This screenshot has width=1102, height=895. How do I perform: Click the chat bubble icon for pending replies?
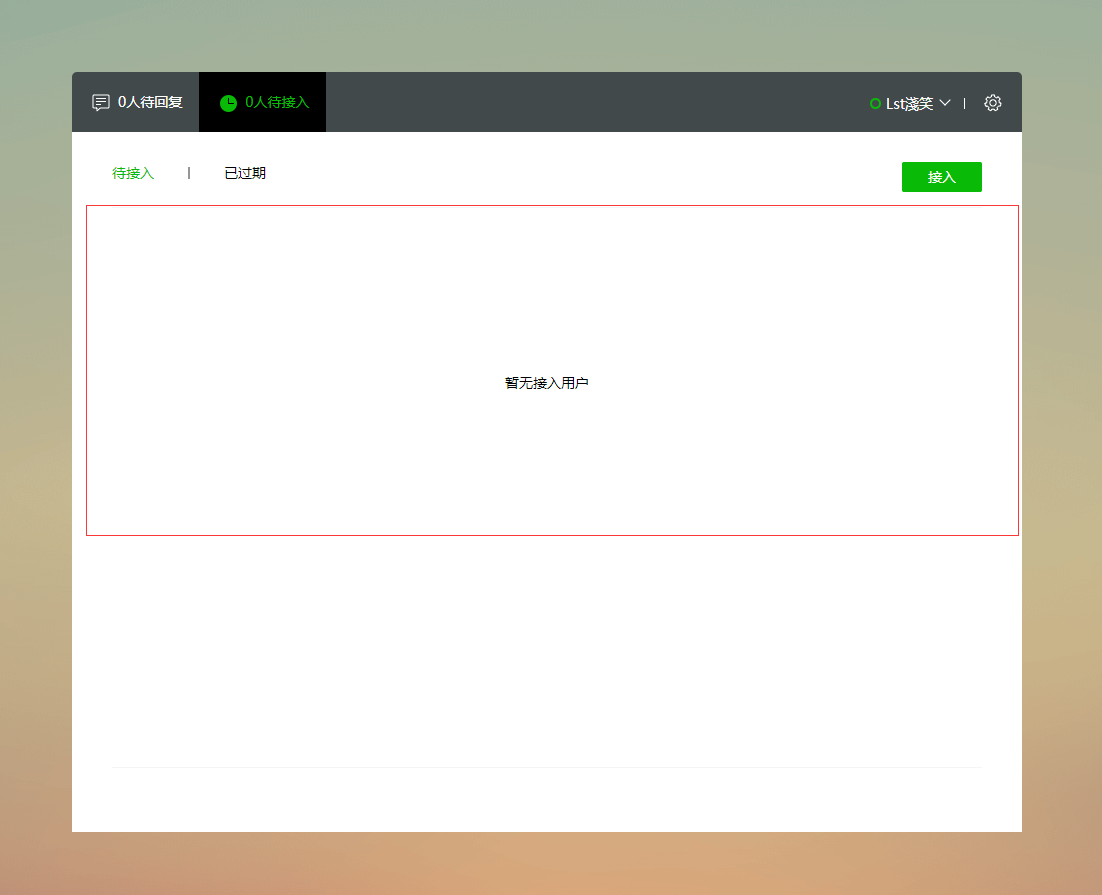(101, 102)
